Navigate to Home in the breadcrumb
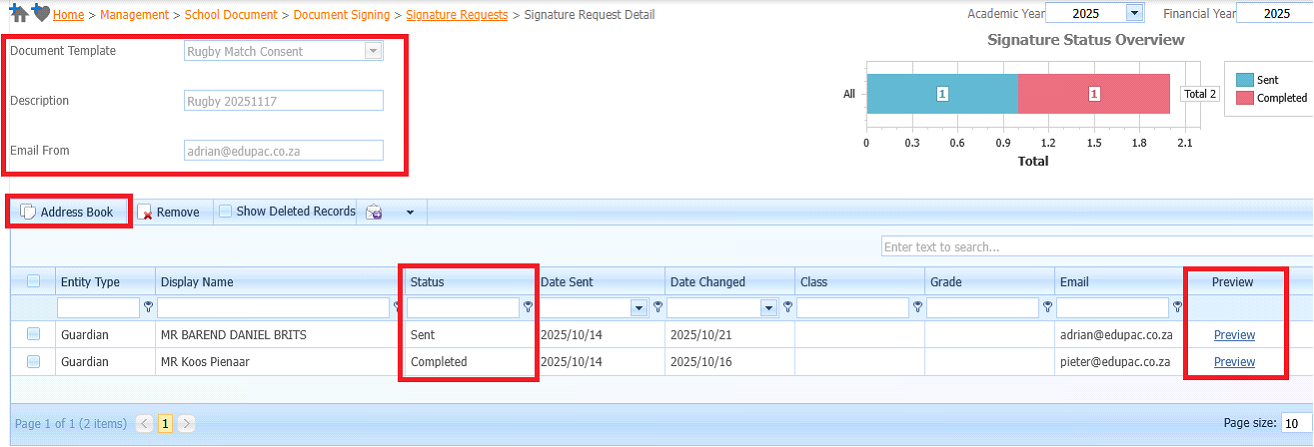Viewport: 1314px width, 447px height. pyautogui.click(x=68, y=15)
